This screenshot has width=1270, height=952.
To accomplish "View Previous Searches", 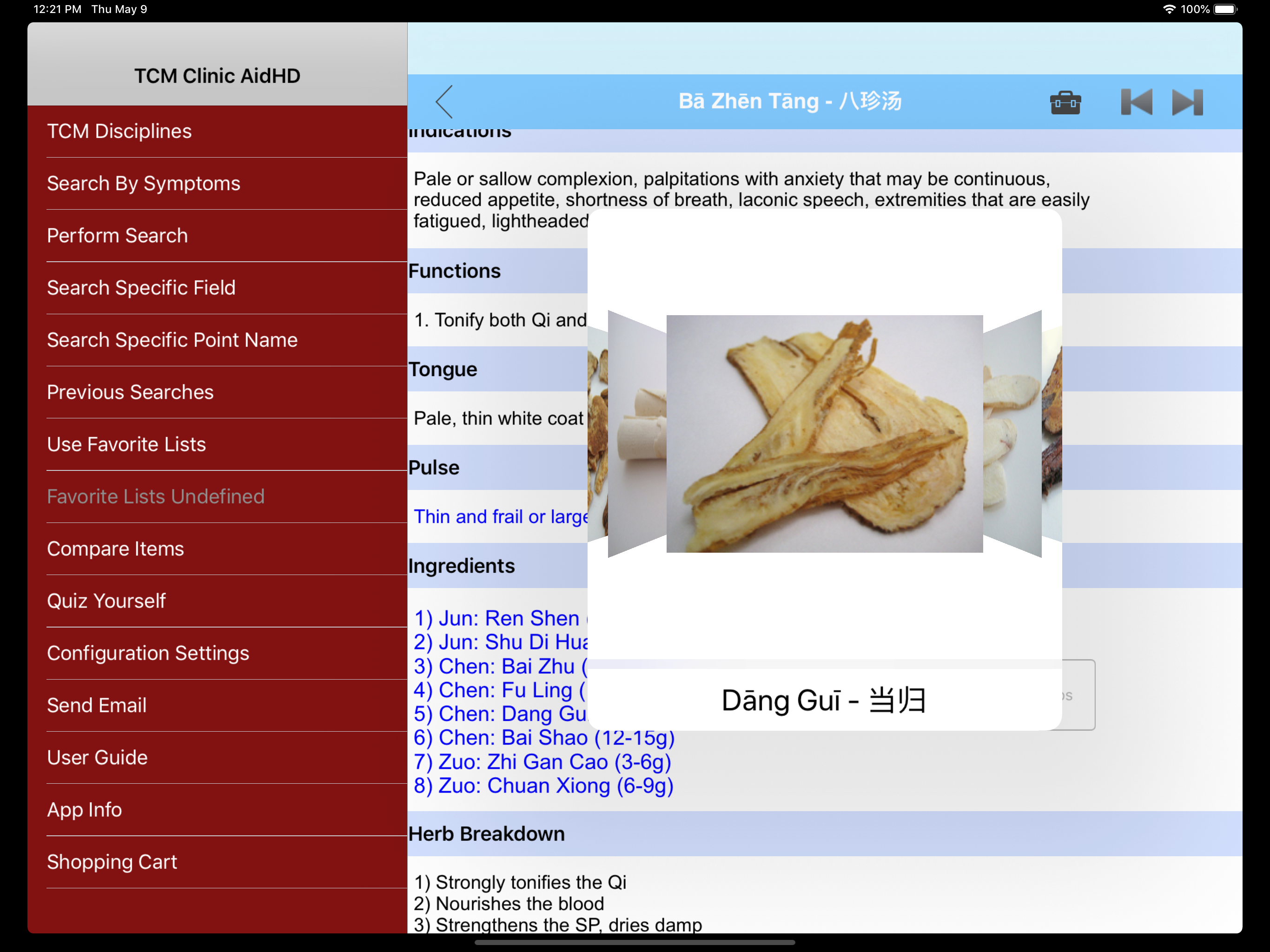I will (x=217, y=393).
